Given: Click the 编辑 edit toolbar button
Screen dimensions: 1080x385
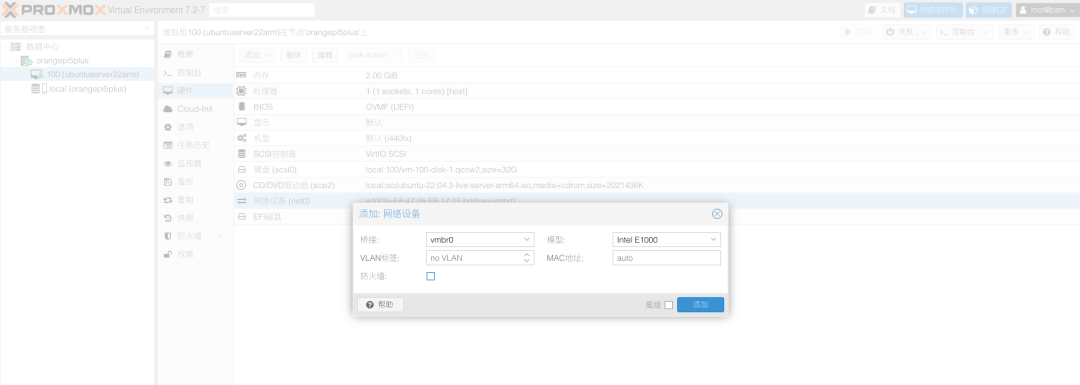Looking at the screenshot, I should coord(325,54).
